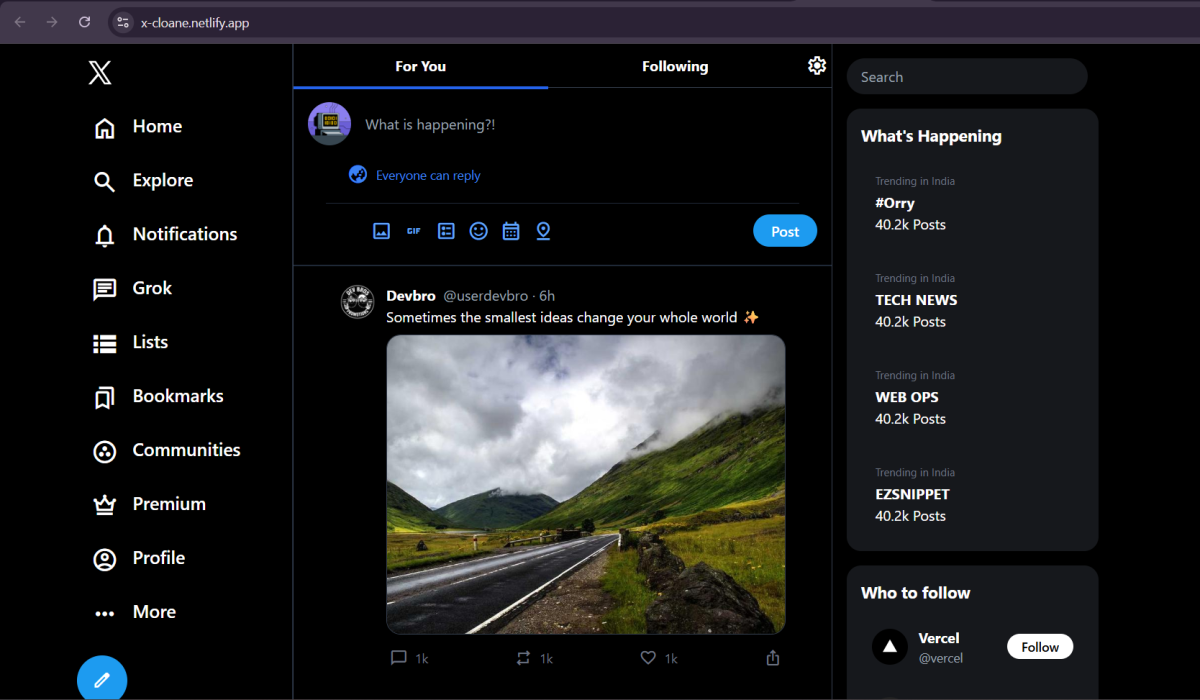The width and height of the screenshot is (1200, 700).
Task: Click the share icon under Devbro's post
Action: click(x=772, y=658)
